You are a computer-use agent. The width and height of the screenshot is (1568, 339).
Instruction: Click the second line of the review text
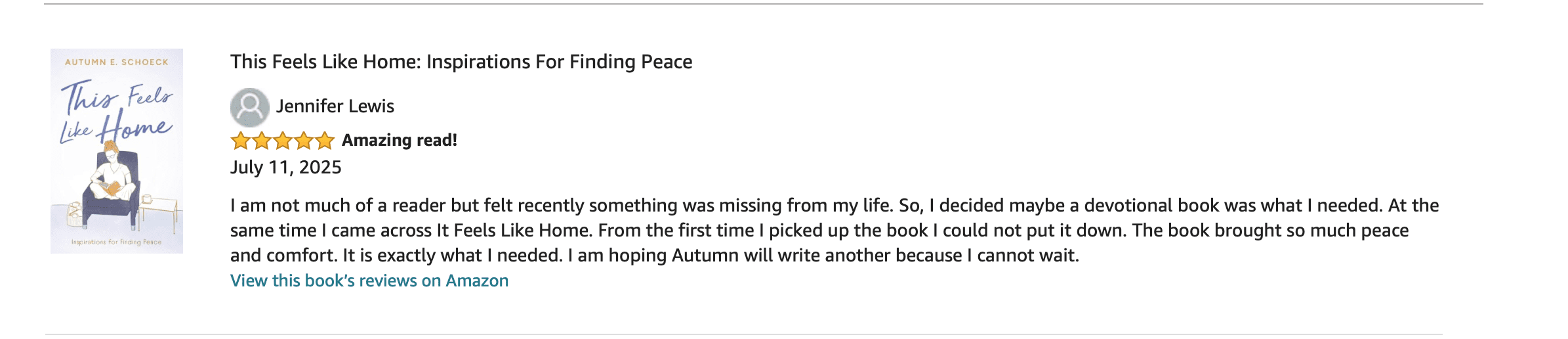click(819, 231)
